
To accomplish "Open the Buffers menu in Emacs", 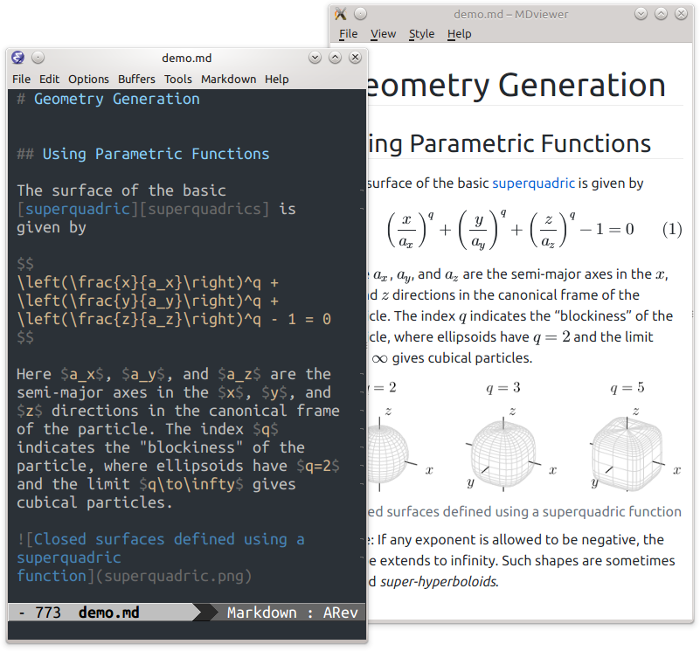I will coord(137,79).
